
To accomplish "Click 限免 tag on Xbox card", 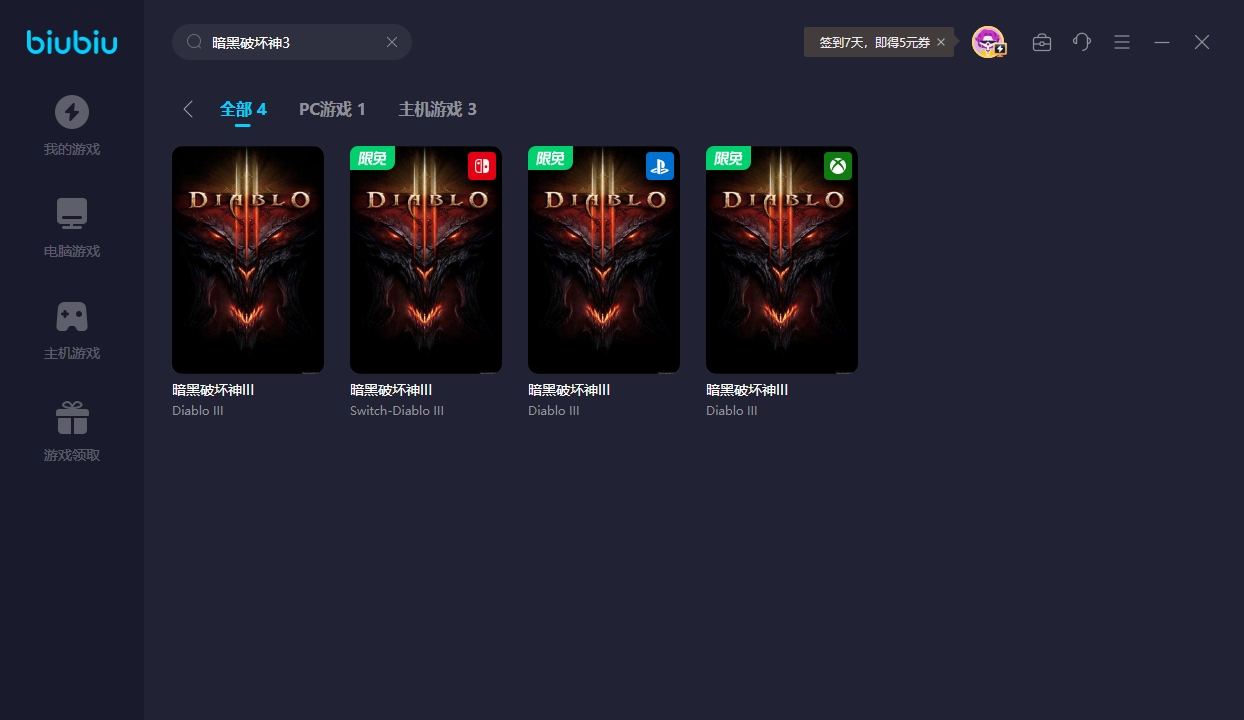I will tap(728, 158).
